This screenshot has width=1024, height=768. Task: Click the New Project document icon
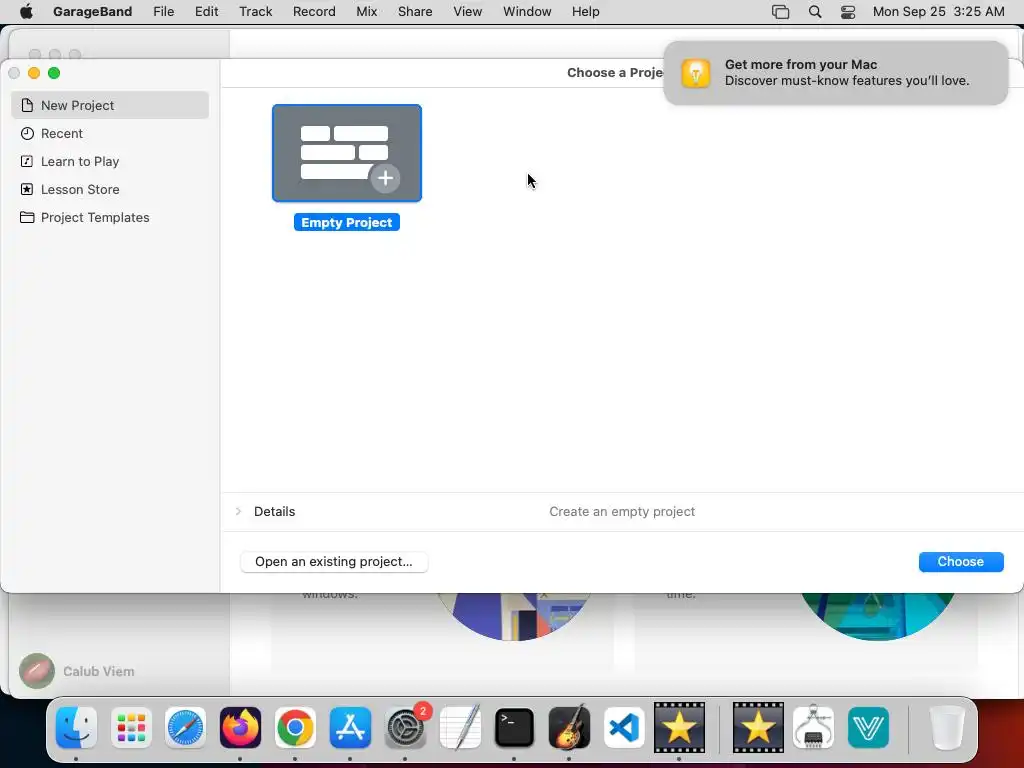coord(27,105)
